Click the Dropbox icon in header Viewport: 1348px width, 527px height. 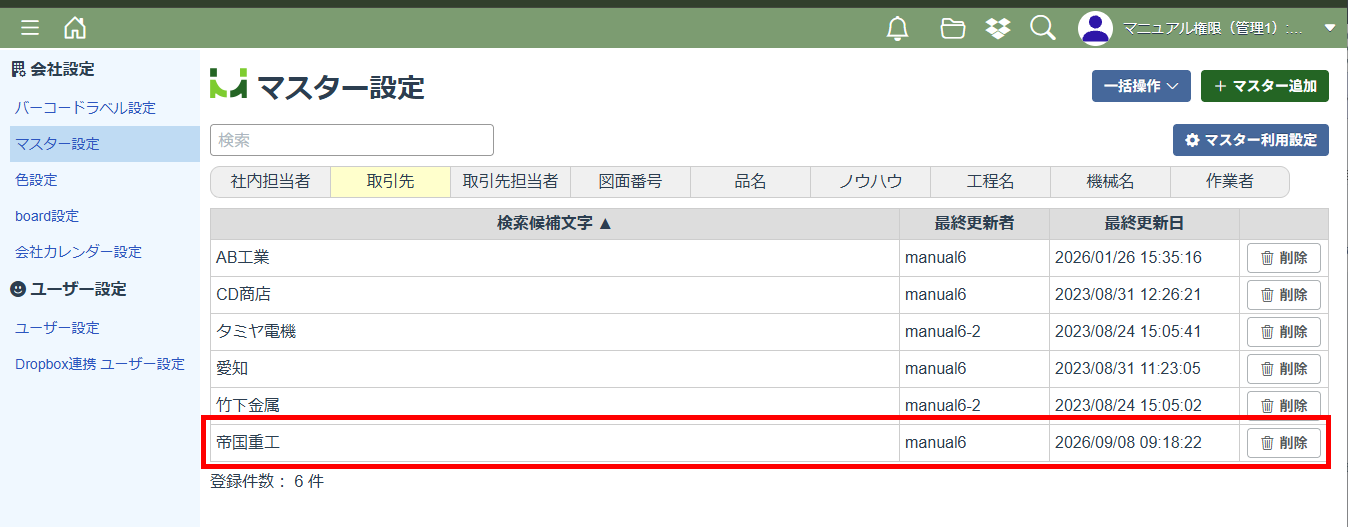tap(997, 28)
